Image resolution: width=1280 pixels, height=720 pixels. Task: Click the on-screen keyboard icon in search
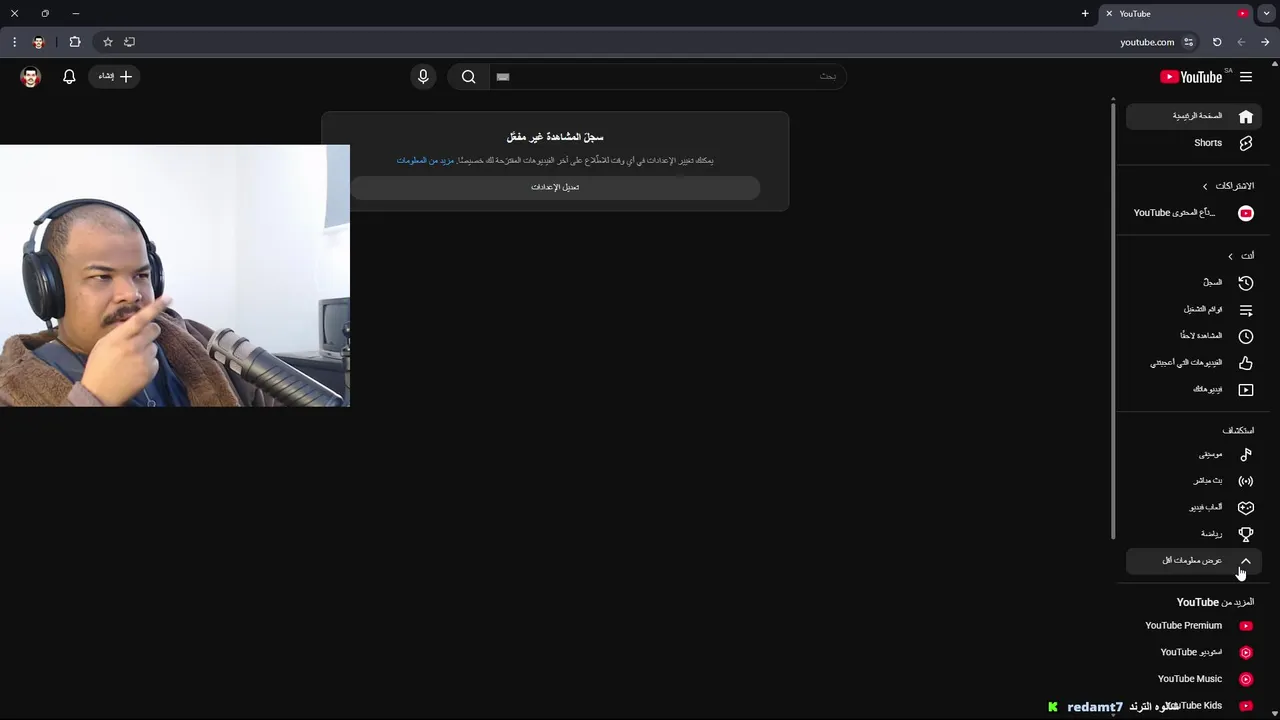point(503,77)
